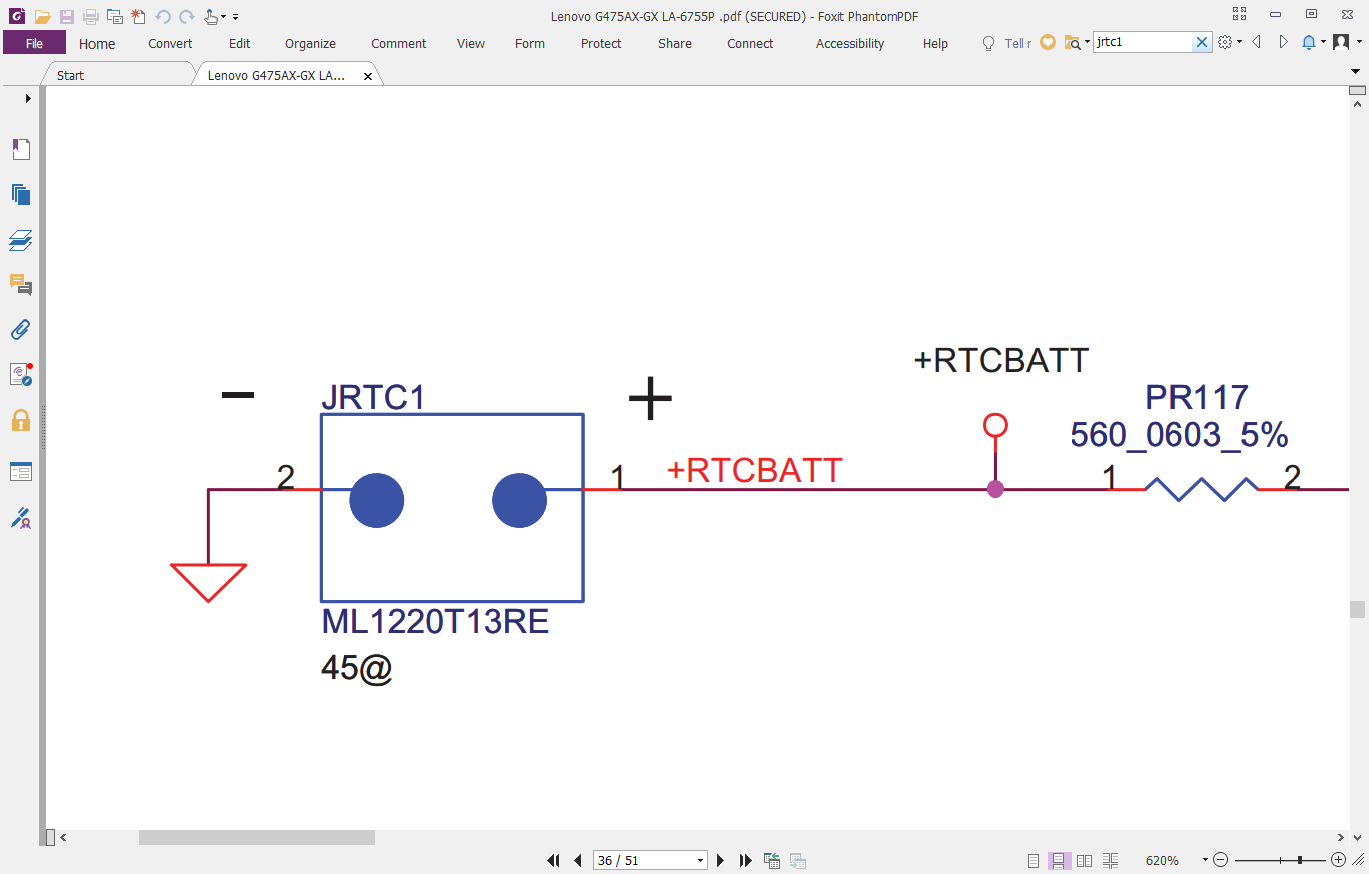This screenshot has height=874, width=1369.
Task: Open the Organize ribbon tab
Action: click(x=310, y=44)
